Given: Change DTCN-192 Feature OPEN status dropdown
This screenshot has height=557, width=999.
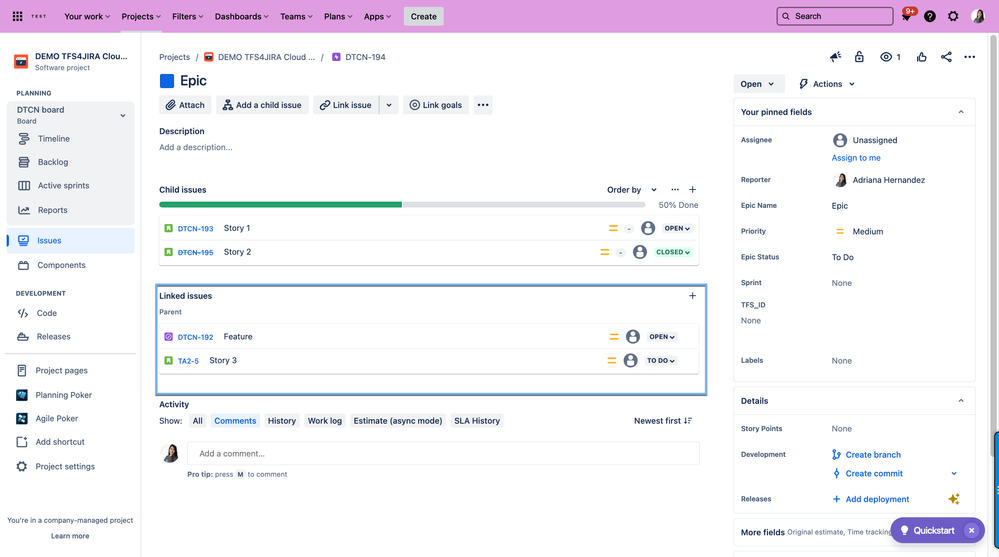Looking at the screenshot, I should point(662,336).
